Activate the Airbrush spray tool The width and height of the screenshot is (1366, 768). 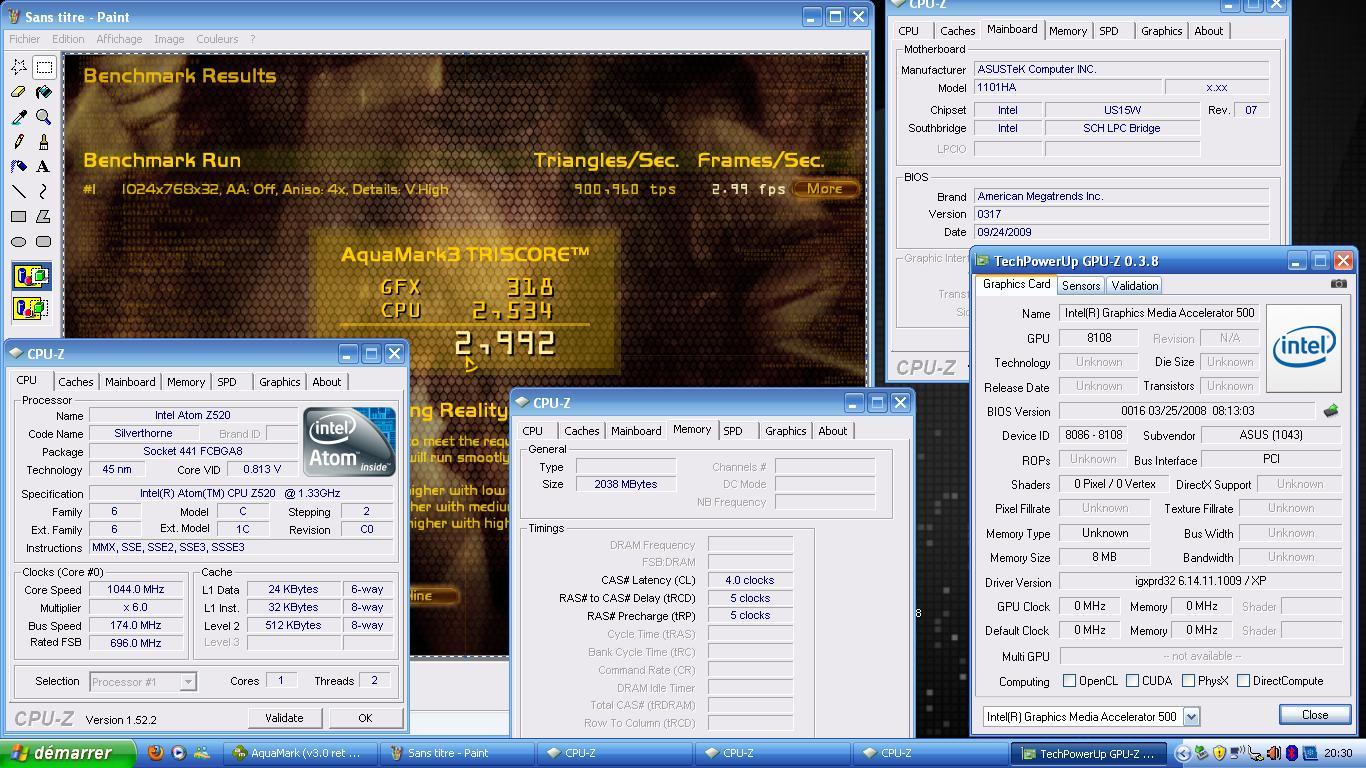(19, 166)
